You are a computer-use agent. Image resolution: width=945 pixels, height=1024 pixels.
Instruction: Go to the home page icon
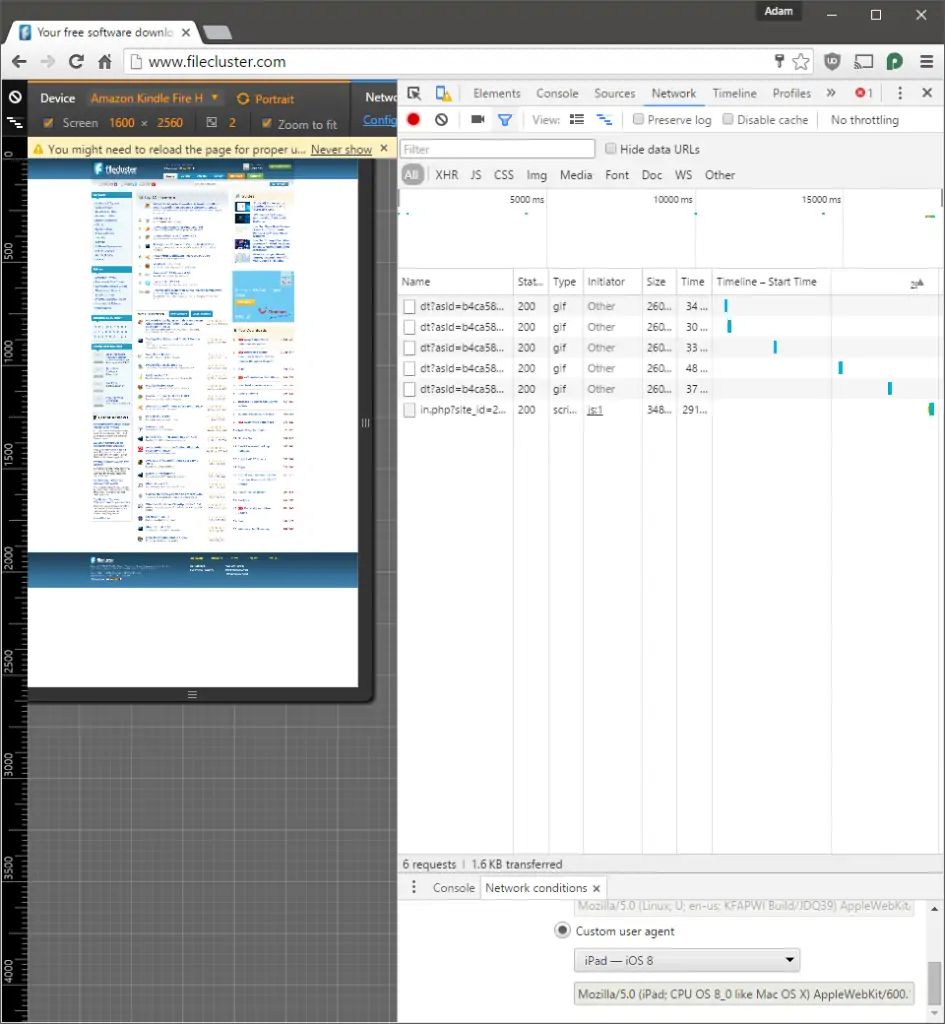coord(104,61)
